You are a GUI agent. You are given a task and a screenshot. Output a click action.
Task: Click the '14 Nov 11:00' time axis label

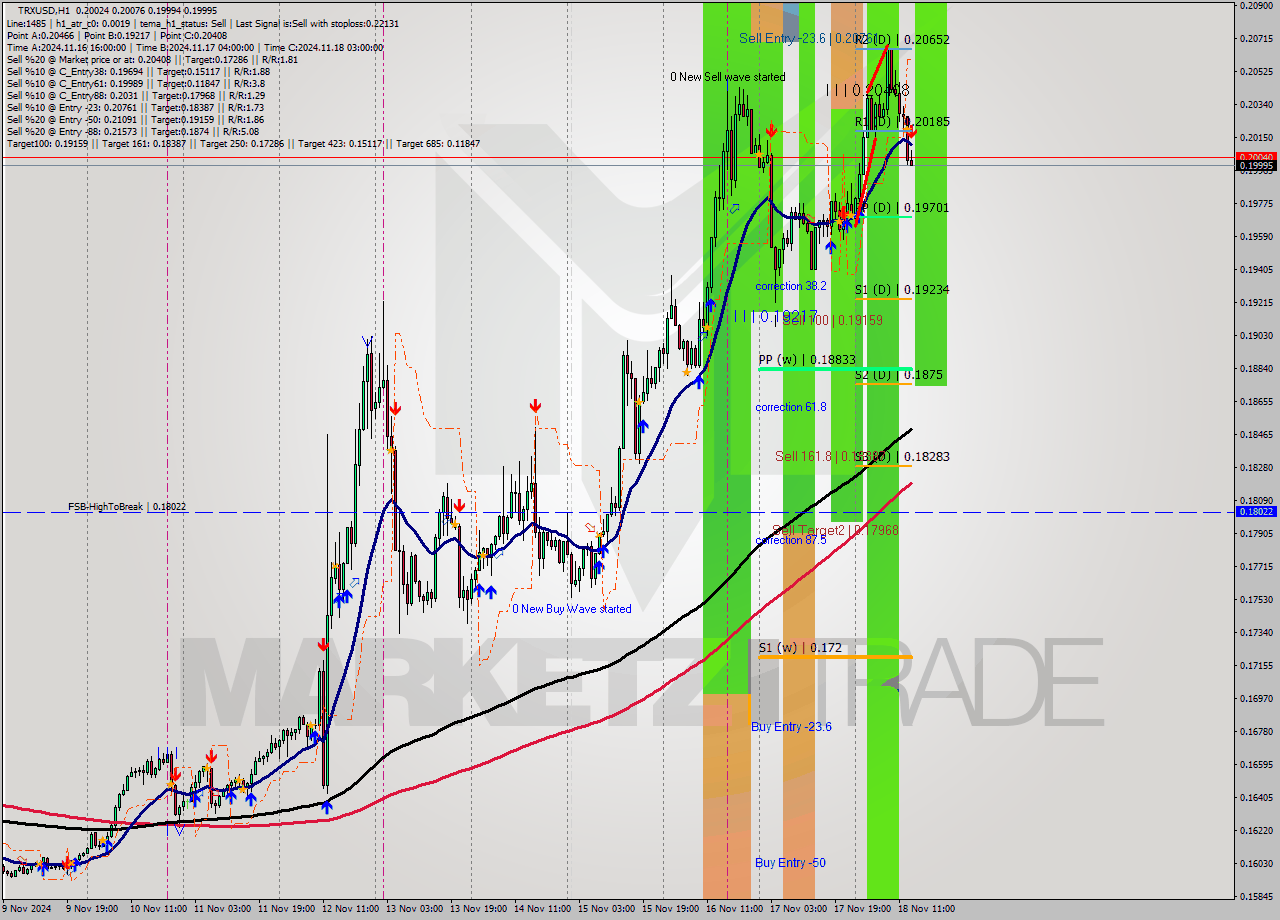point(542,910)
